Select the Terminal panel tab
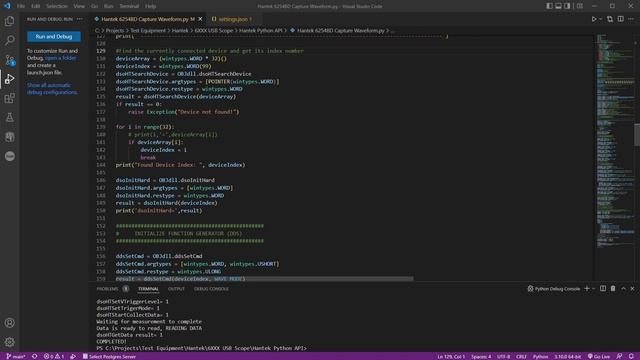The height and width of the screenshot is (360, 640). [148, 289]
